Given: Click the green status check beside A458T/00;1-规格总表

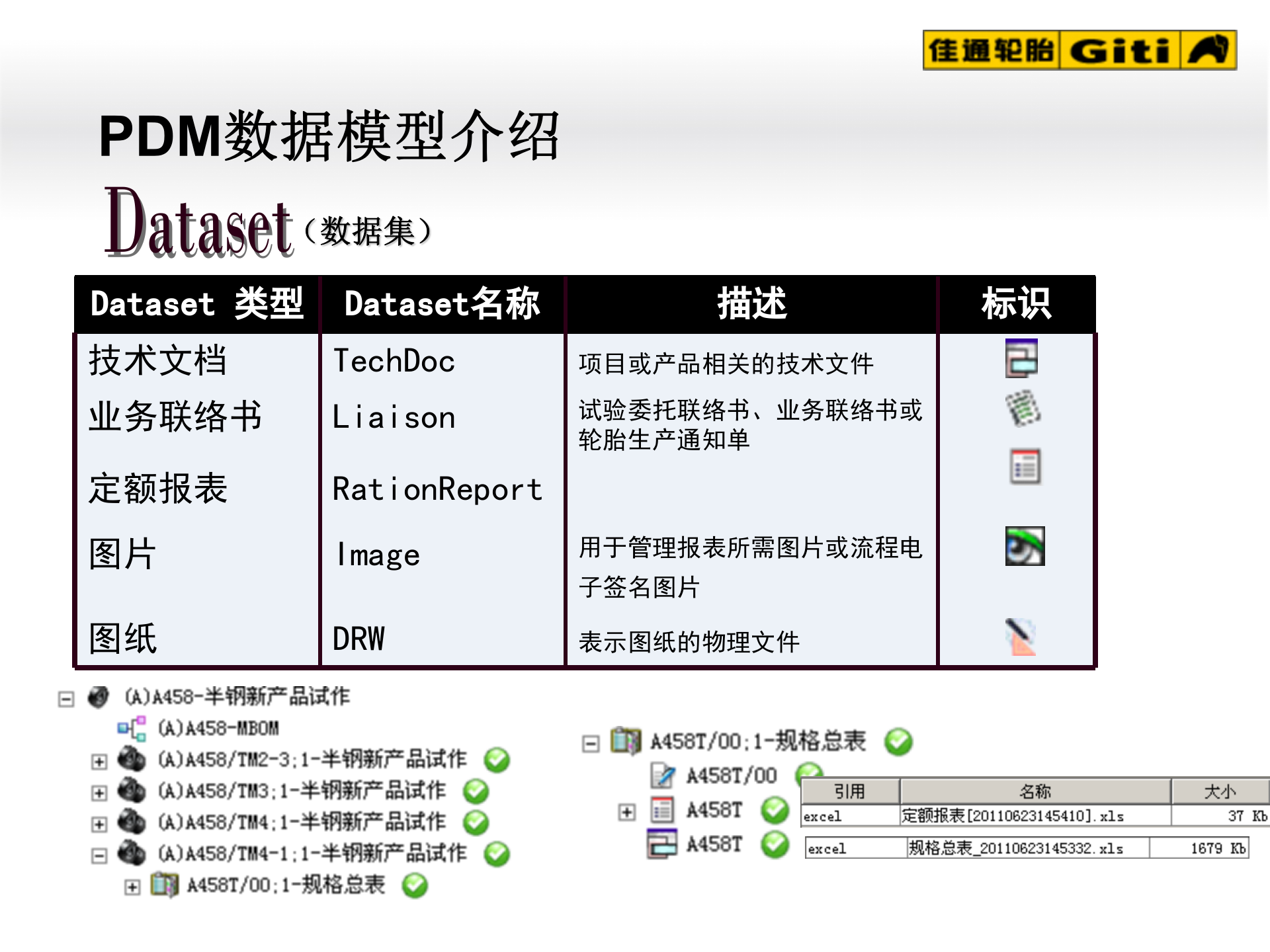Looking at the screenshot, I should tap(900, 742).
